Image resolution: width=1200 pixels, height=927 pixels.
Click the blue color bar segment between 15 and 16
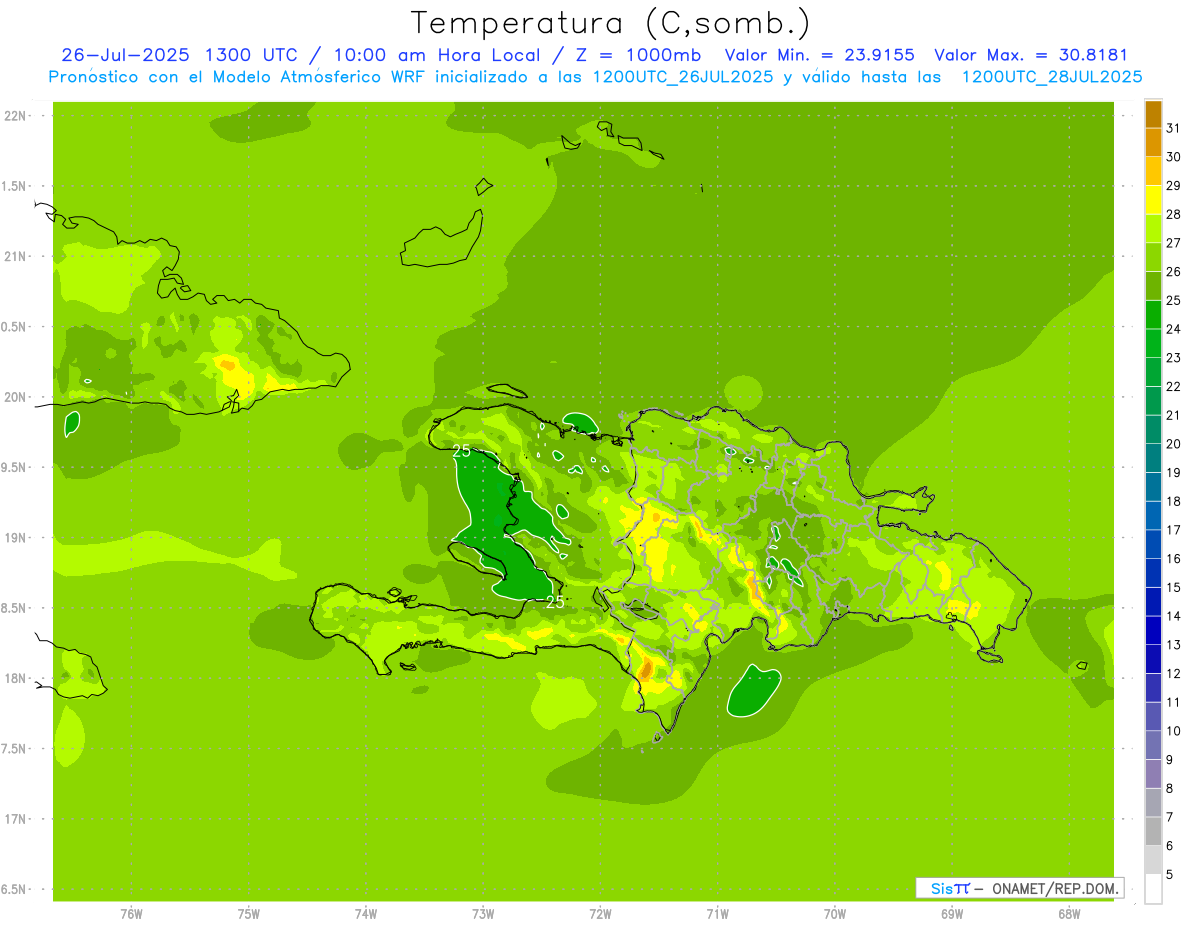(x=1153, y=573)
